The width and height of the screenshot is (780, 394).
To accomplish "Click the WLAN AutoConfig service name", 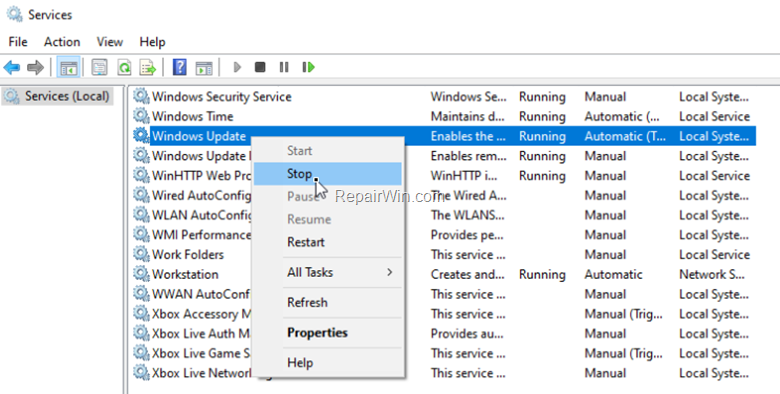I will coord(201,215).
